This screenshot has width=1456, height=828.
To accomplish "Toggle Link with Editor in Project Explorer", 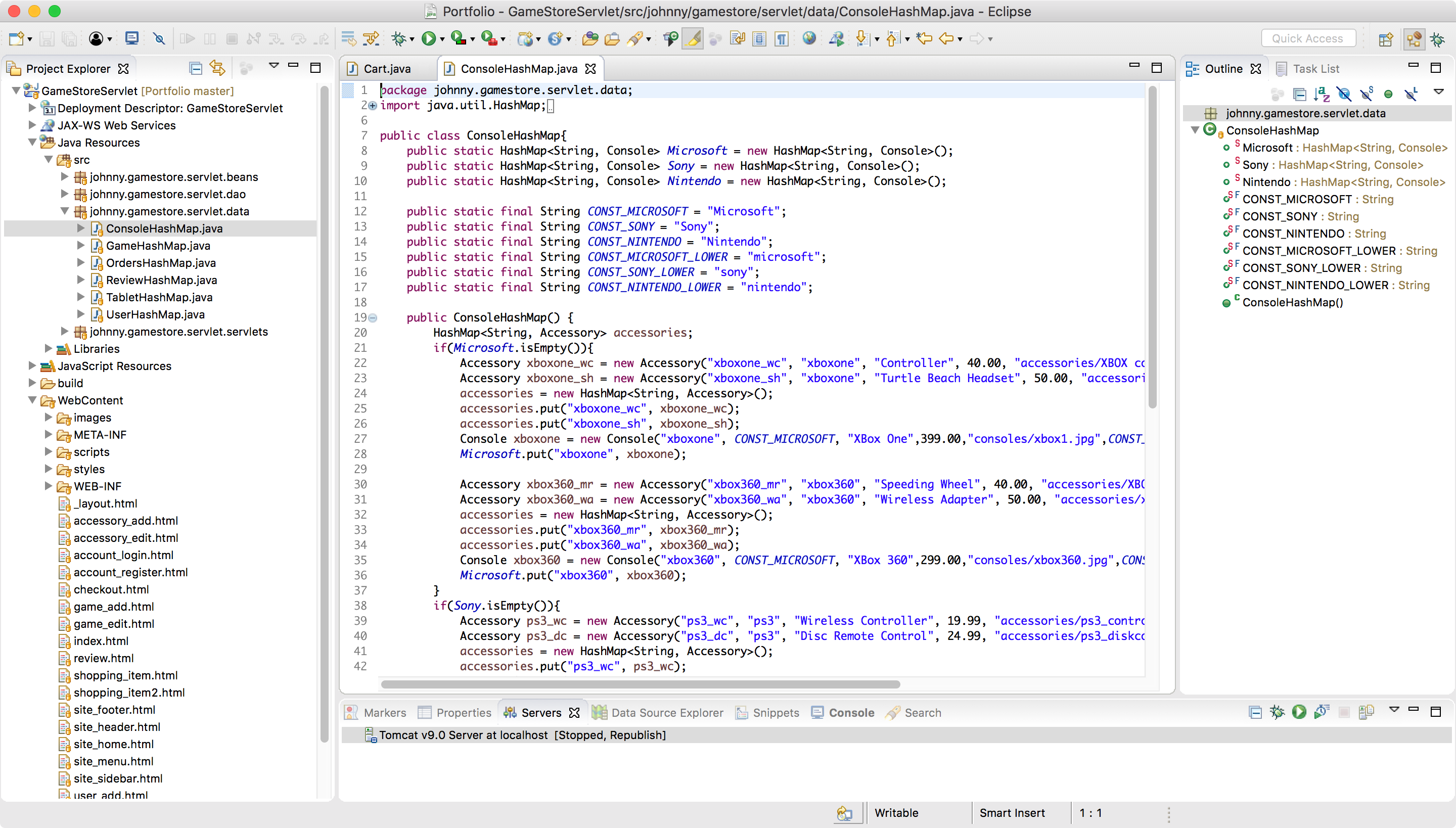I will (218, 68).
